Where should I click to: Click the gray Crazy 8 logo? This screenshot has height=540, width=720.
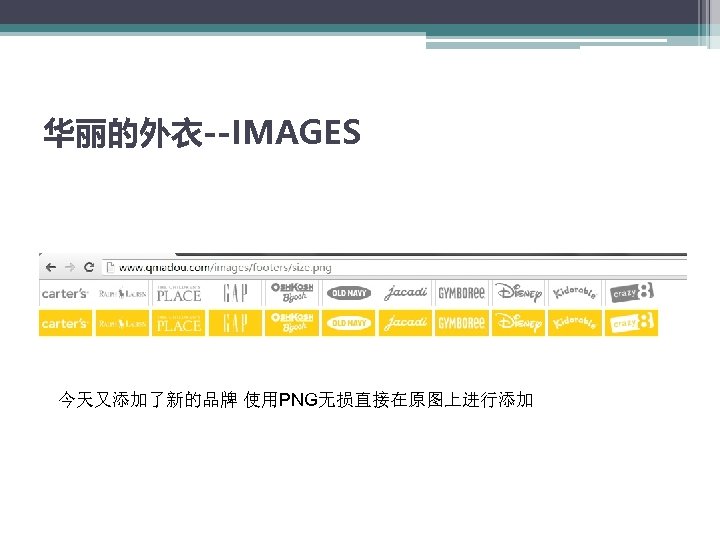click(632, 293)
